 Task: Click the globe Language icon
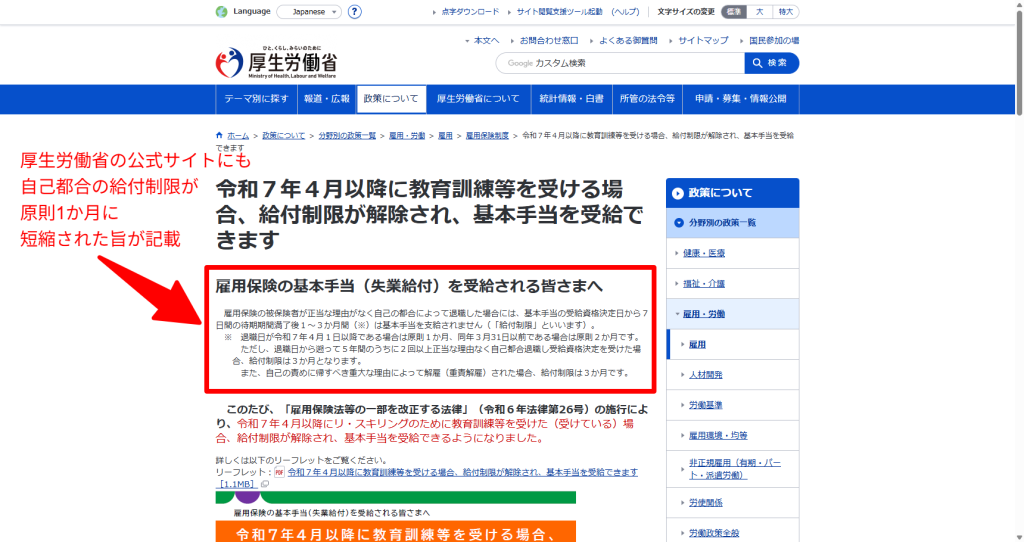pyautogui.click(x=221, y=12)
